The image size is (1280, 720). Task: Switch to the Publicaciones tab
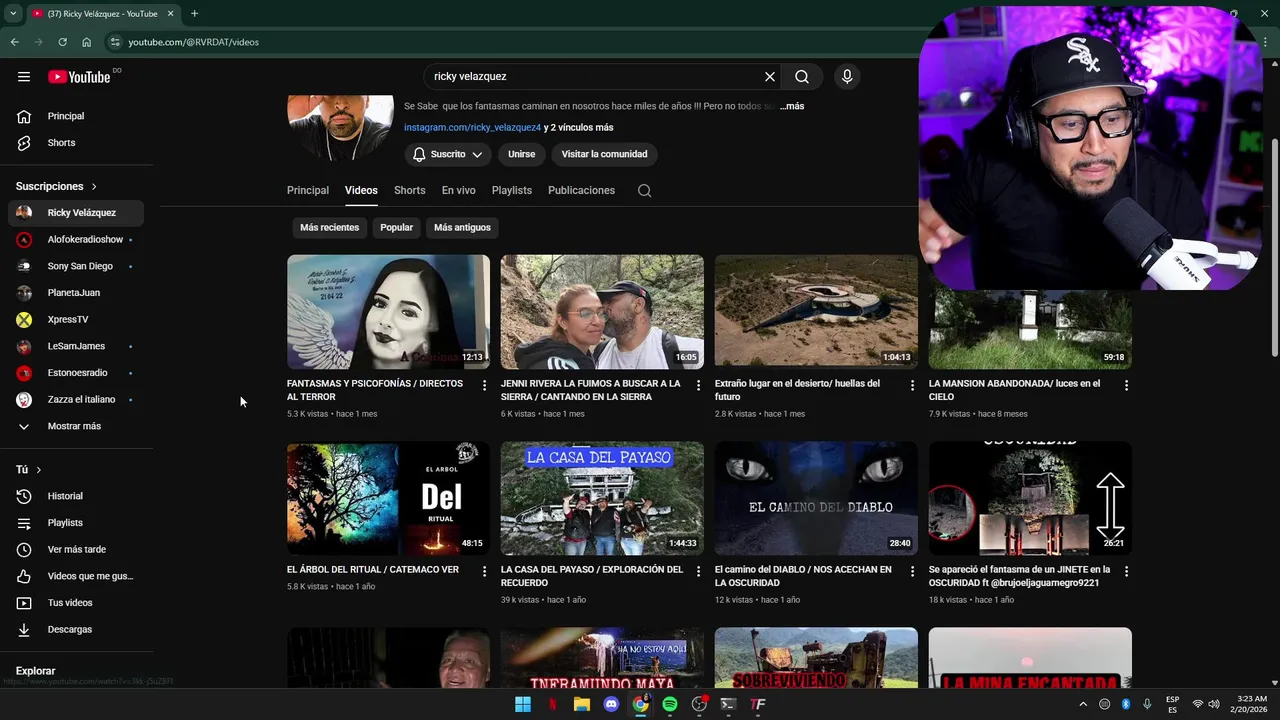[581, 190]
